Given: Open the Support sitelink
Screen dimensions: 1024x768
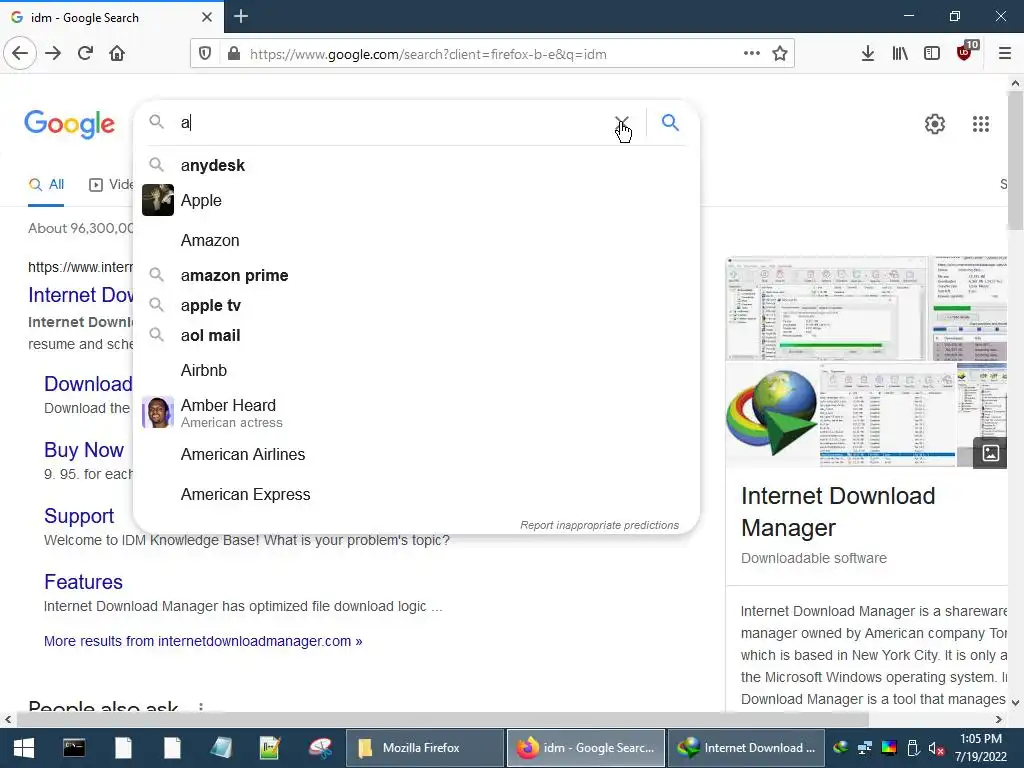Looking at the screenshot, I should (79, 516).
